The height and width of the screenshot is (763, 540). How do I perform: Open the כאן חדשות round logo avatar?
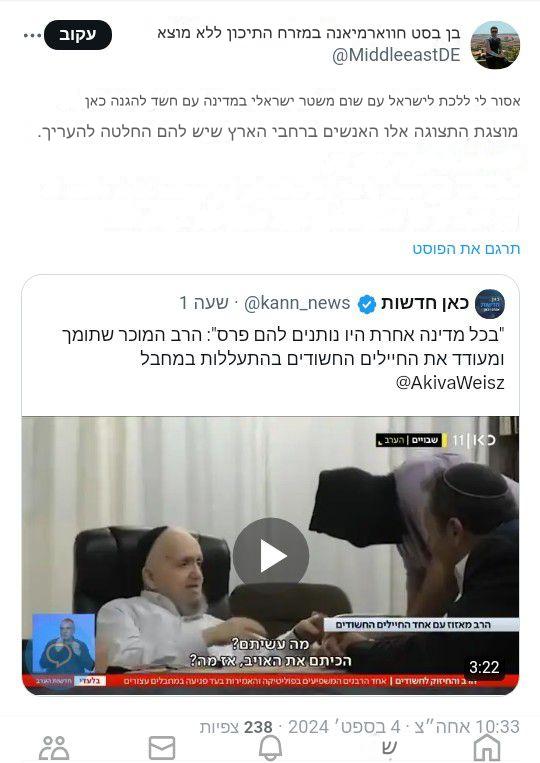pos(490,304)
